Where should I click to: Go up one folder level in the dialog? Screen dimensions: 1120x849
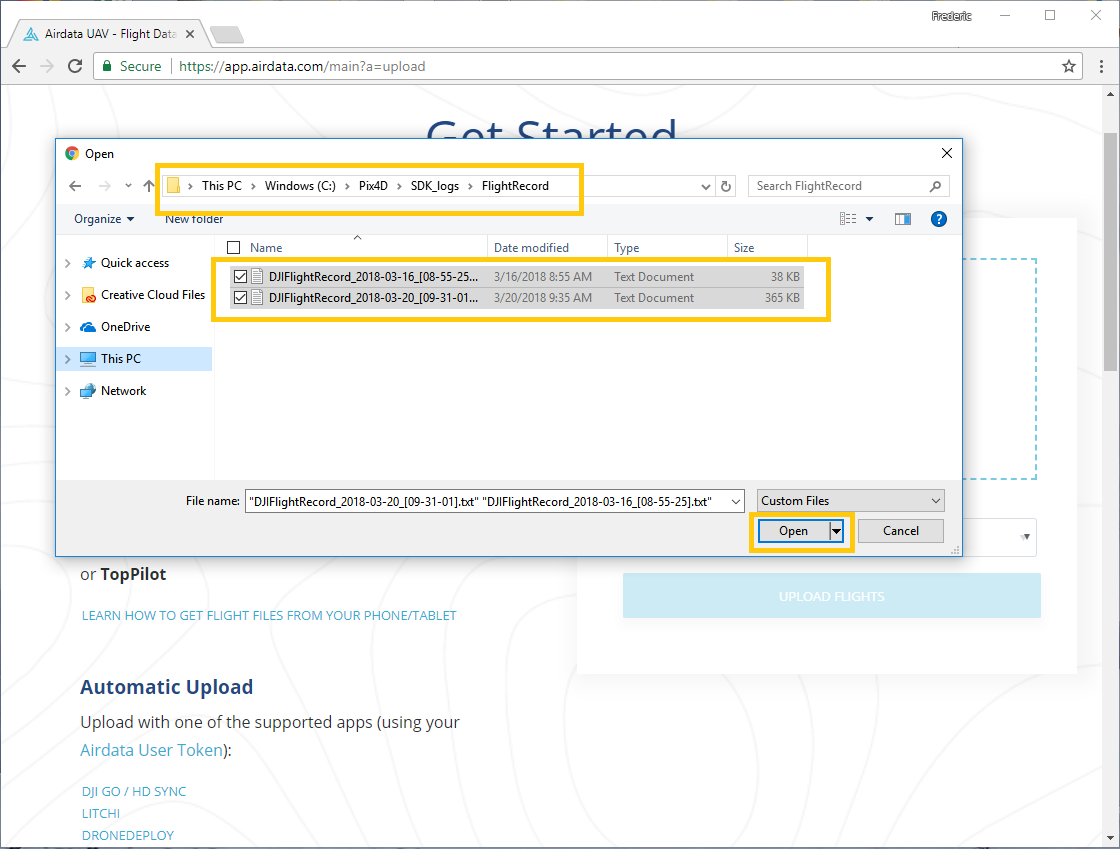(149, 186)
